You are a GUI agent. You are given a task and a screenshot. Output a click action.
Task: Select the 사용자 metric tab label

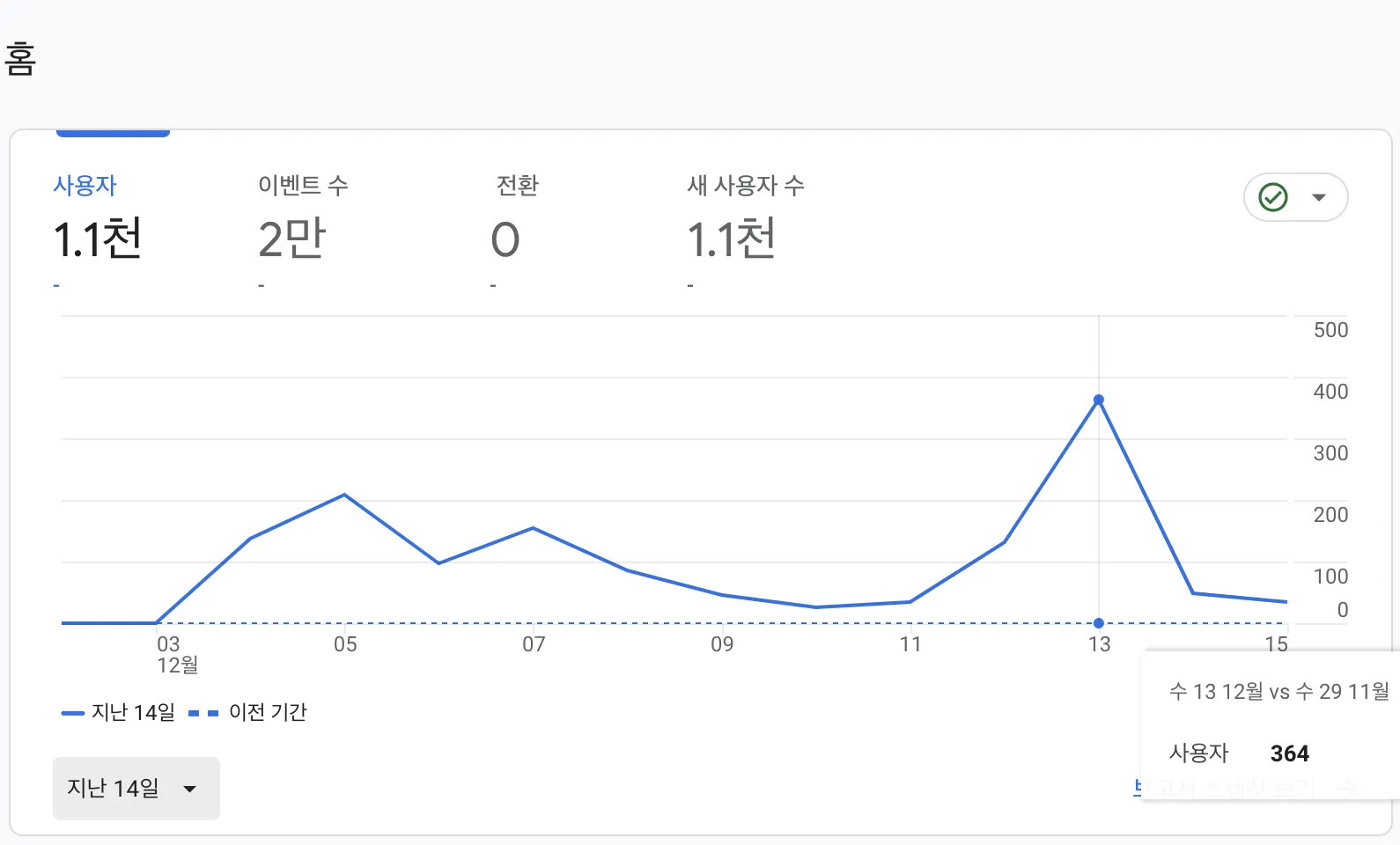click(x=85, y=186)
